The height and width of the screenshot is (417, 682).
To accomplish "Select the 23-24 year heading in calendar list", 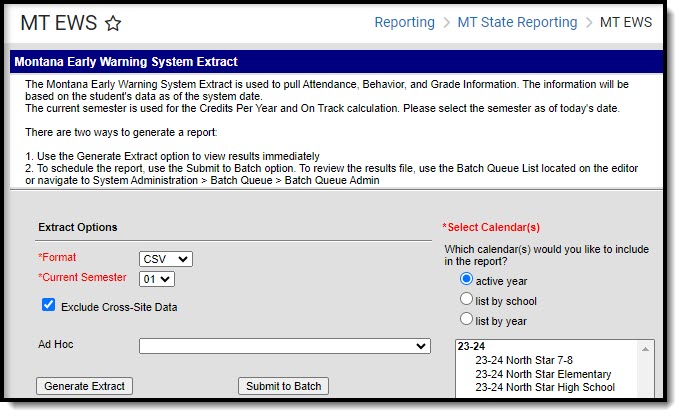I will click(471, 347).
